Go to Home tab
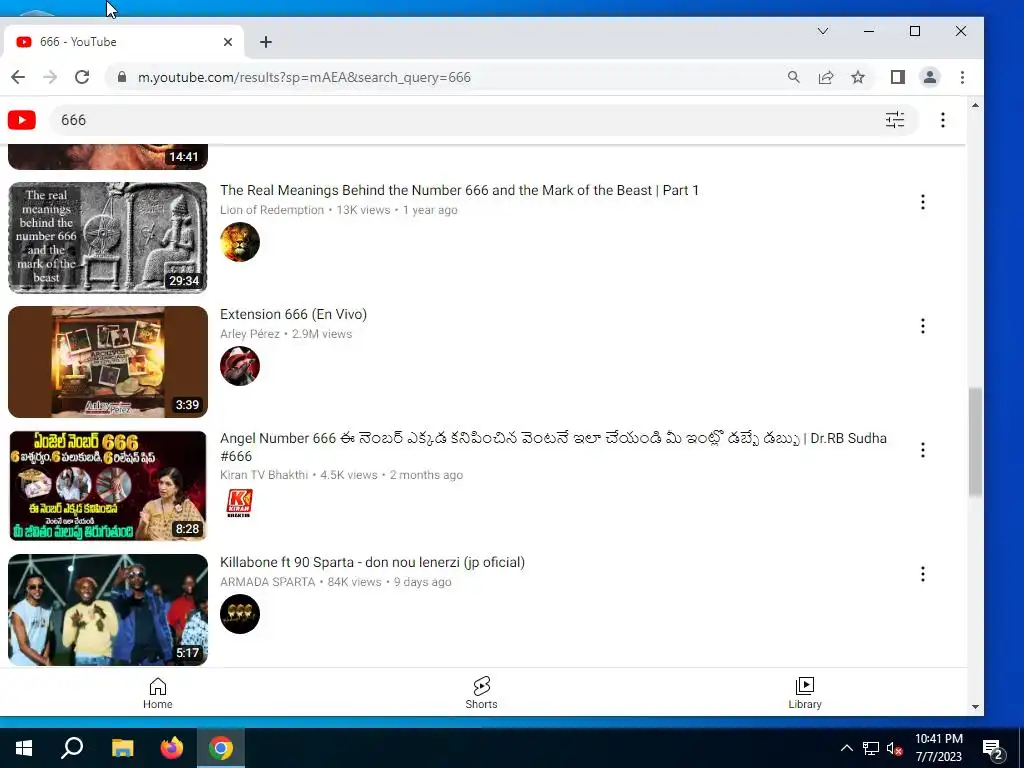The height and width of the screenshot is (768, 1024). pos(157,694)
